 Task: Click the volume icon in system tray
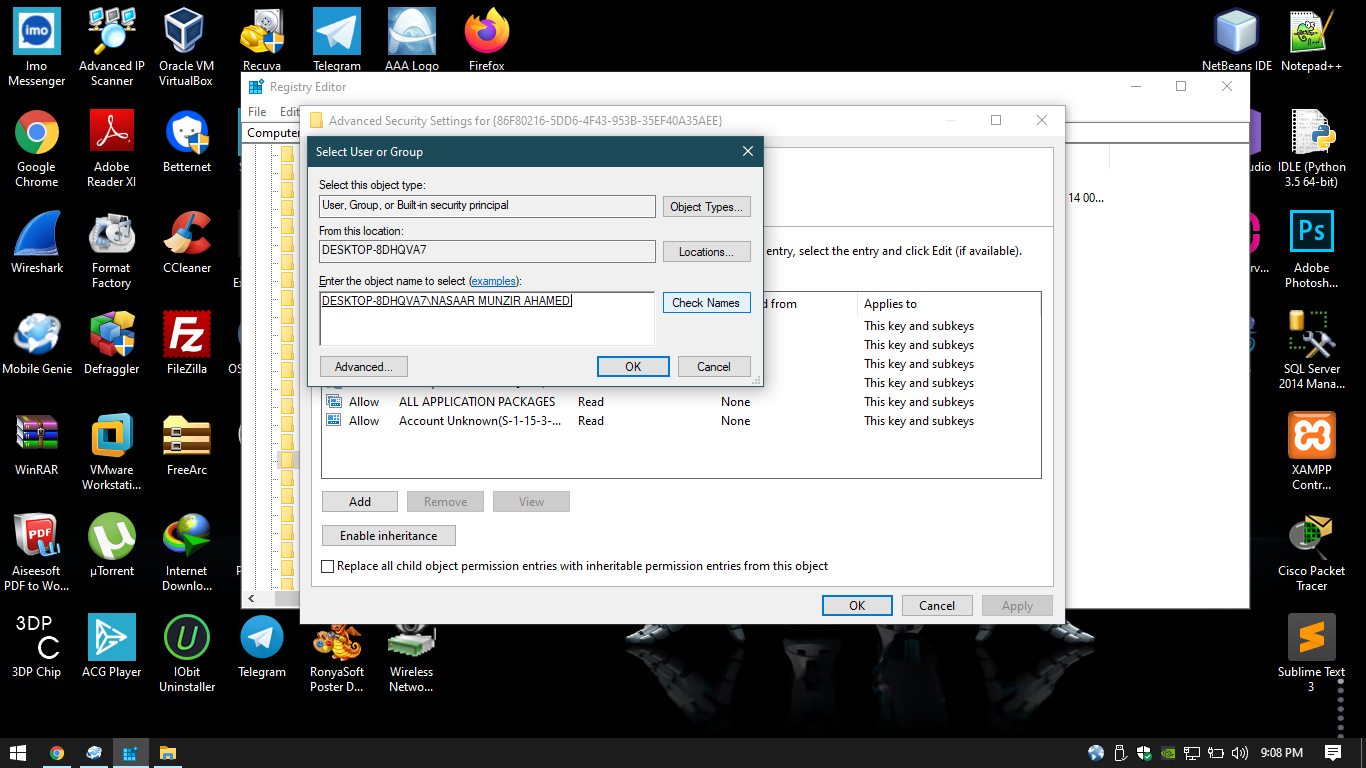pyautogui.click(x=1240, y=753)
